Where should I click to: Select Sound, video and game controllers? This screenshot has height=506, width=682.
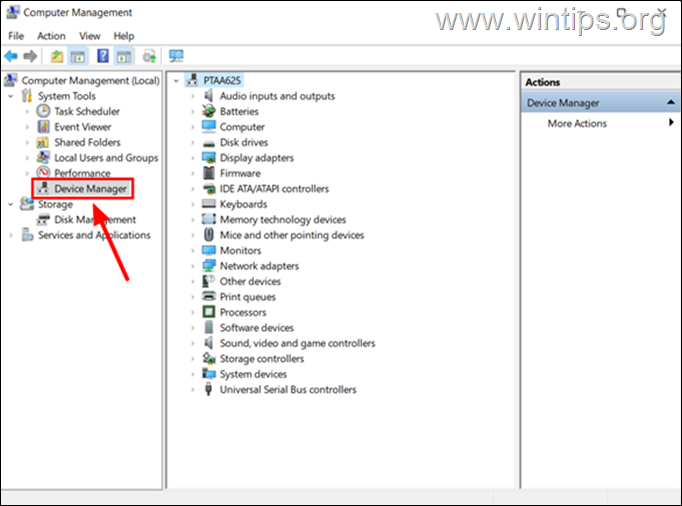tap(298, 343)
